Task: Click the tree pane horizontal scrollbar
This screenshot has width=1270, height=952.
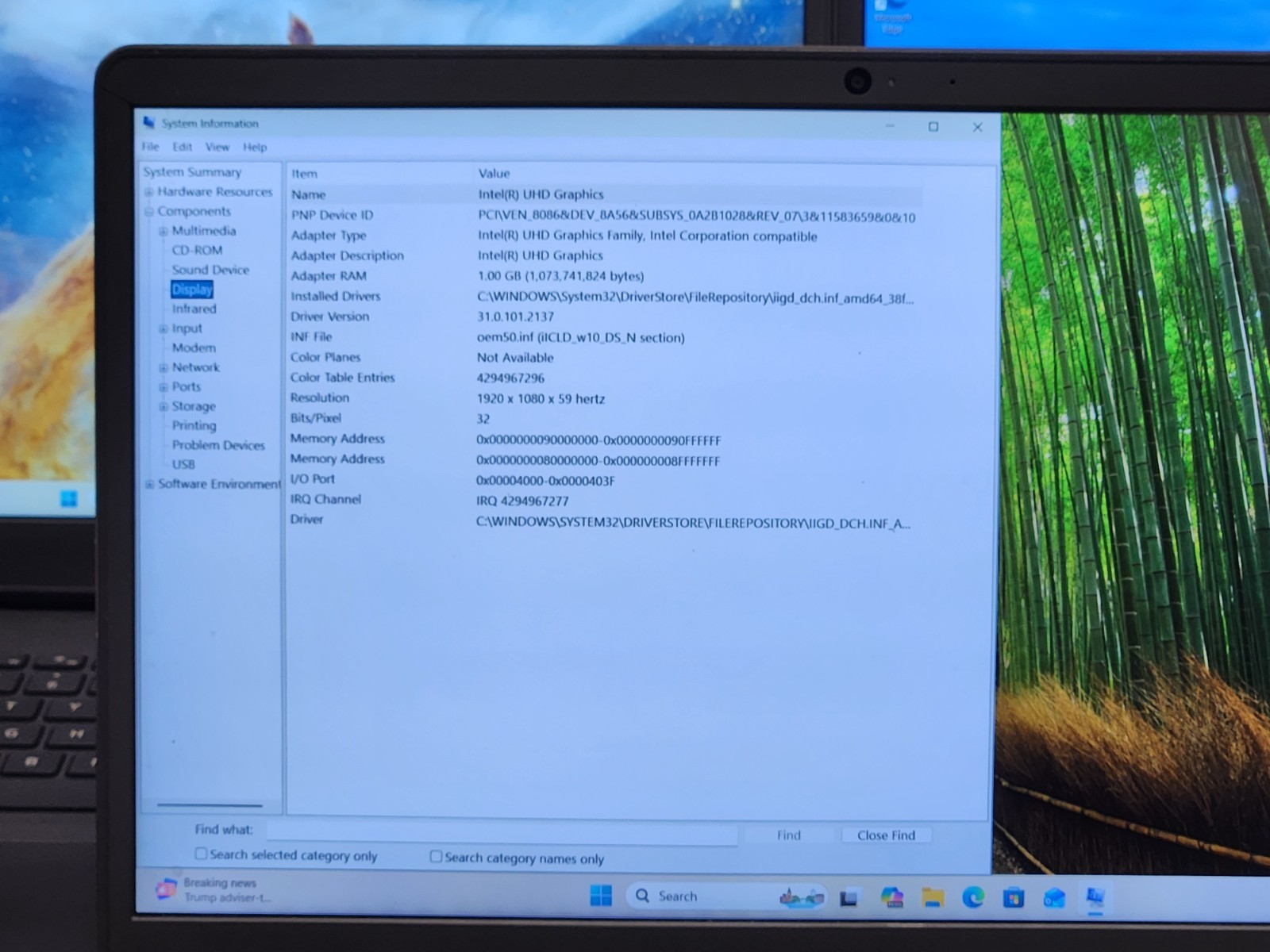Action: point(210,804)
